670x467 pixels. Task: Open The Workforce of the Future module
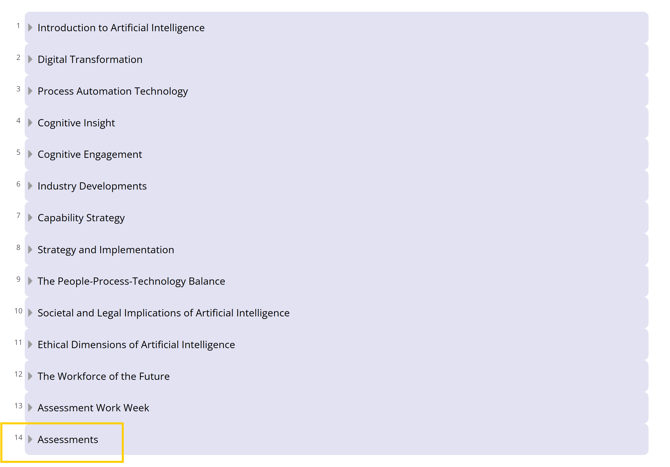point(103,377)
